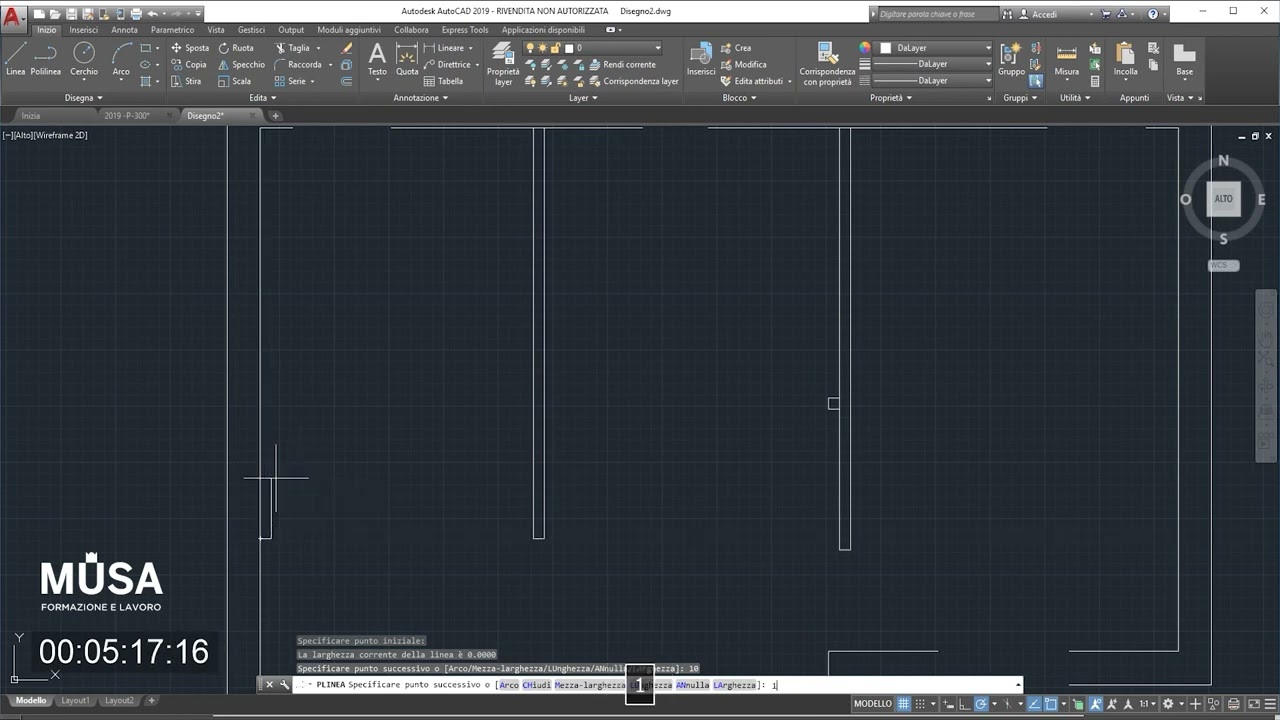Click the save icon in quick access toolbar
1280x720 pixels.
(x=73, y=14)
